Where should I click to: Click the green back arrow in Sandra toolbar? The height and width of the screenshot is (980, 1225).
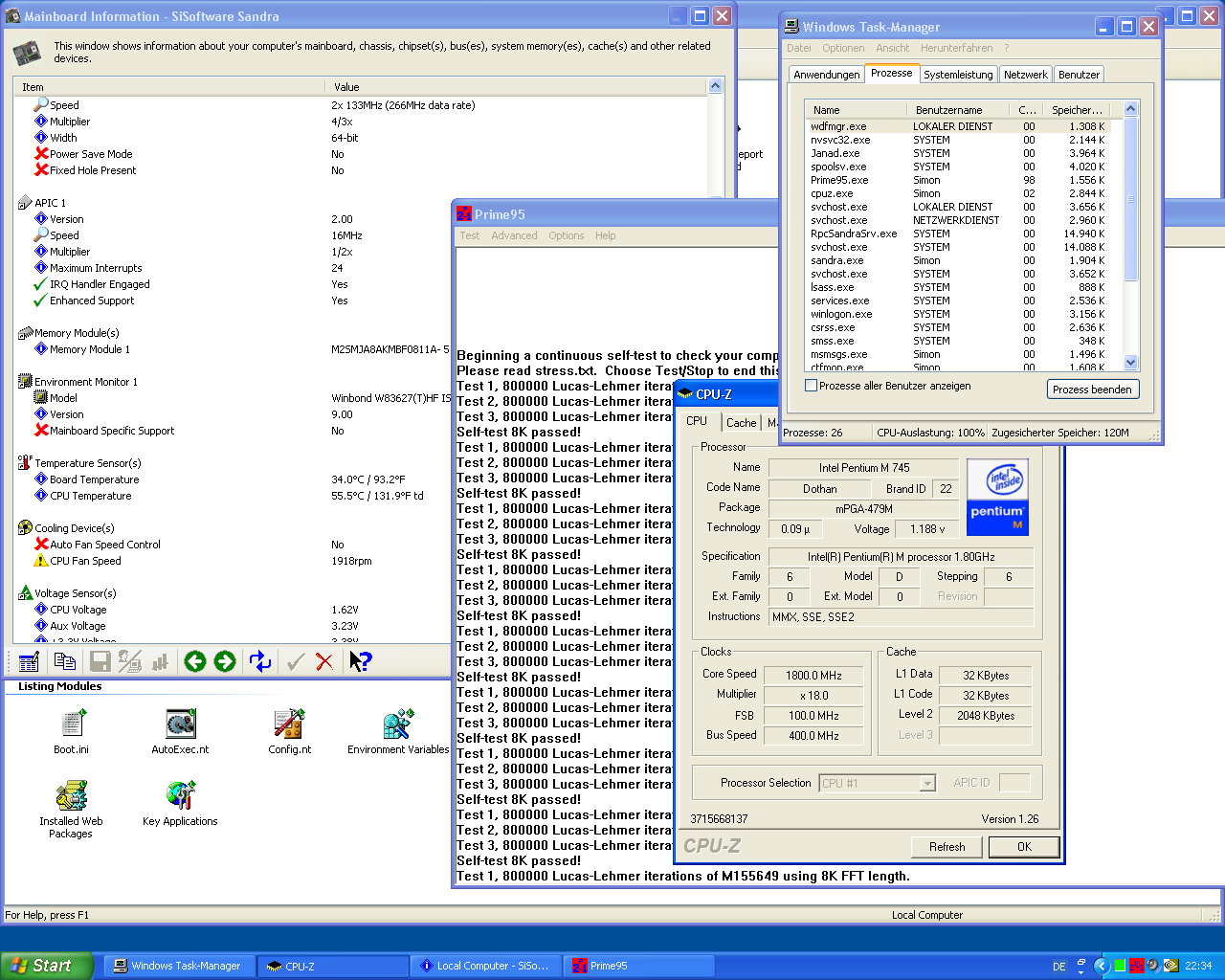pyautogui.click(x=195, y=661)
